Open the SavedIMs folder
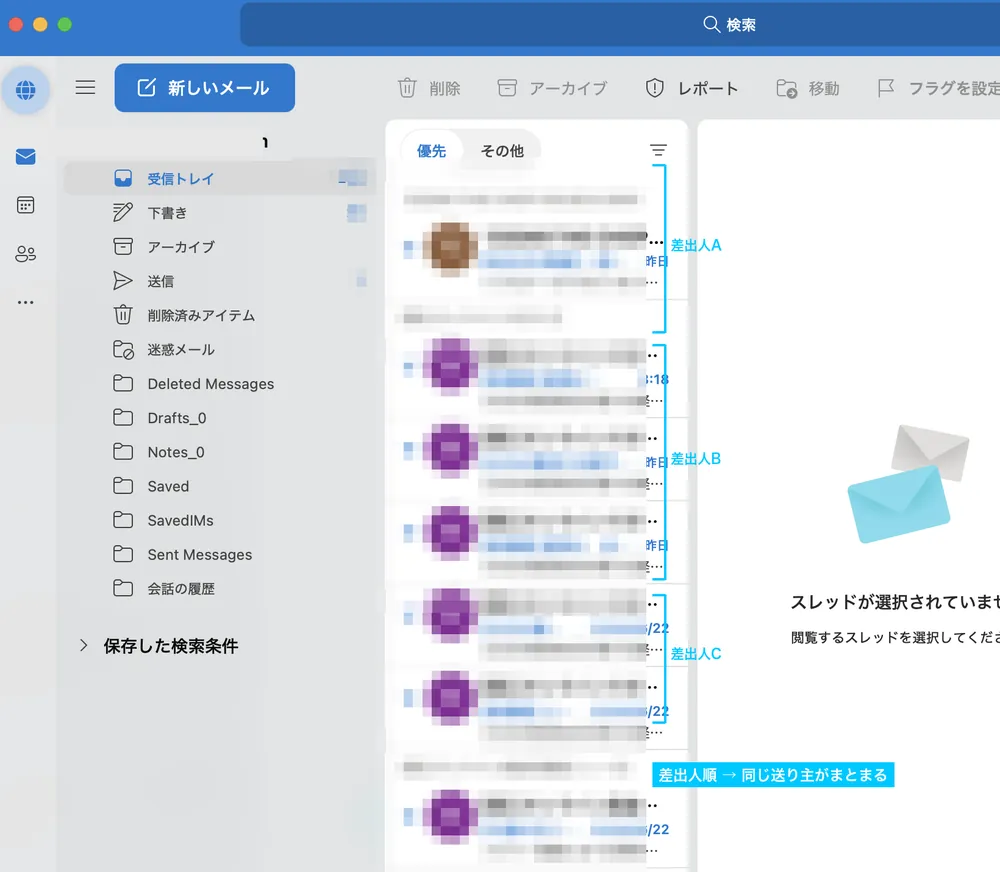Screen dimensions: 1000x872 click(220, 521)
